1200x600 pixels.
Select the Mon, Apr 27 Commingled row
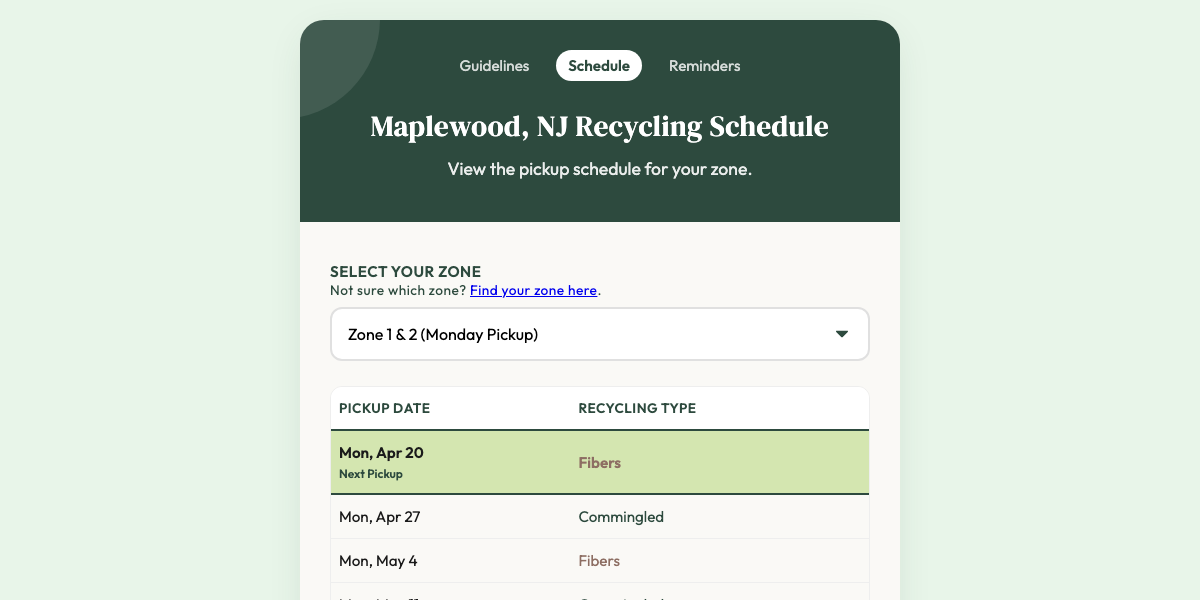(x=600, y=517)
